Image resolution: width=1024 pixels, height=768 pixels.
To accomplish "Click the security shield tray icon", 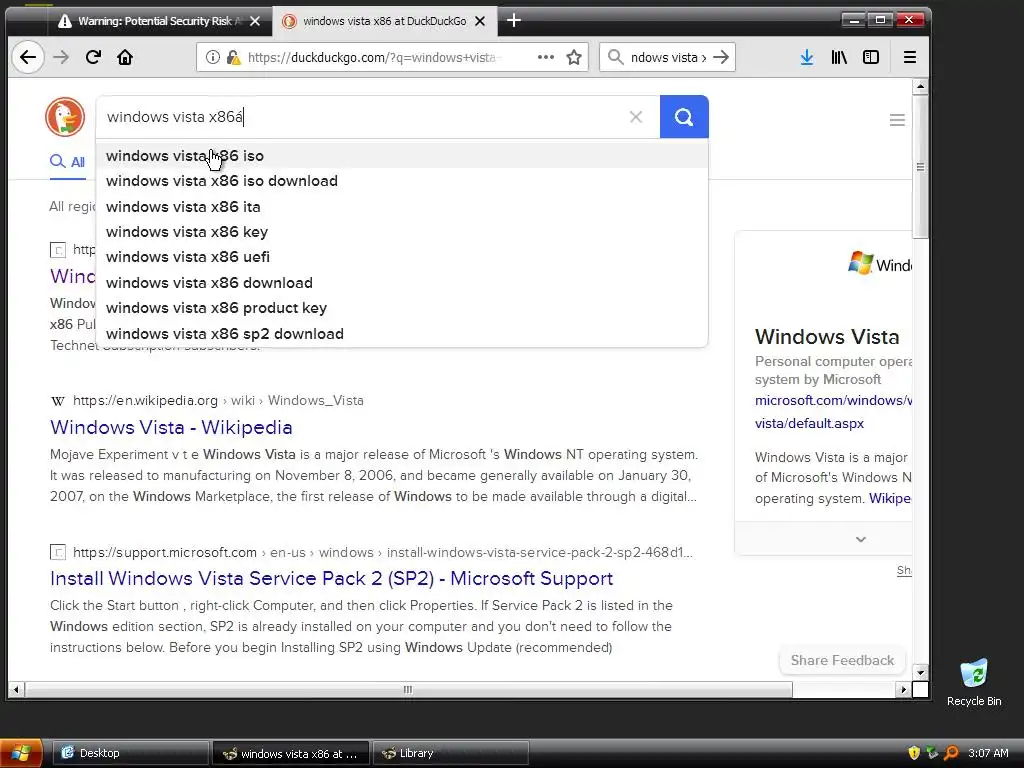I will tap(914, 753).
